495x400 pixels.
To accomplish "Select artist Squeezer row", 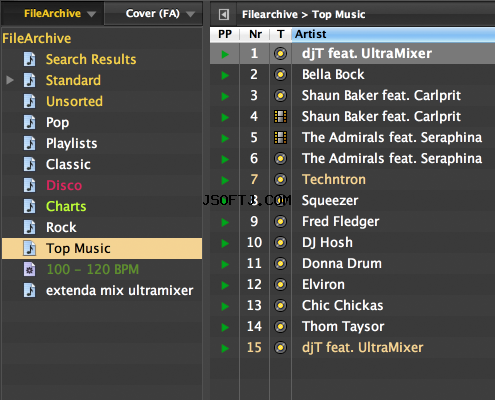I will tap(352, 200).
